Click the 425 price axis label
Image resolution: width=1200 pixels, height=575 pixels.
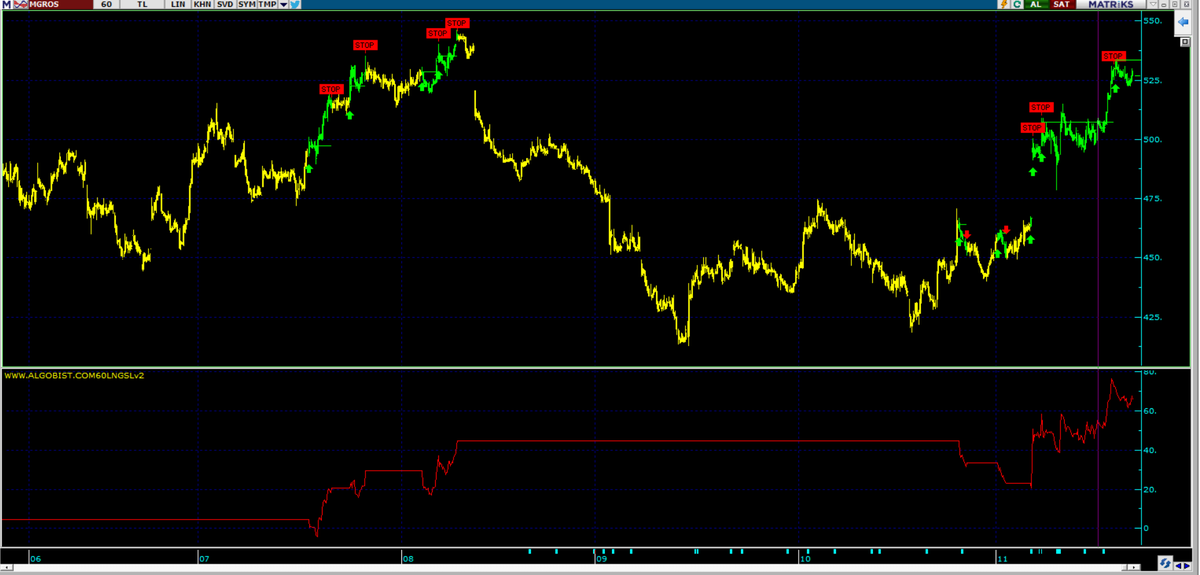1152,317
